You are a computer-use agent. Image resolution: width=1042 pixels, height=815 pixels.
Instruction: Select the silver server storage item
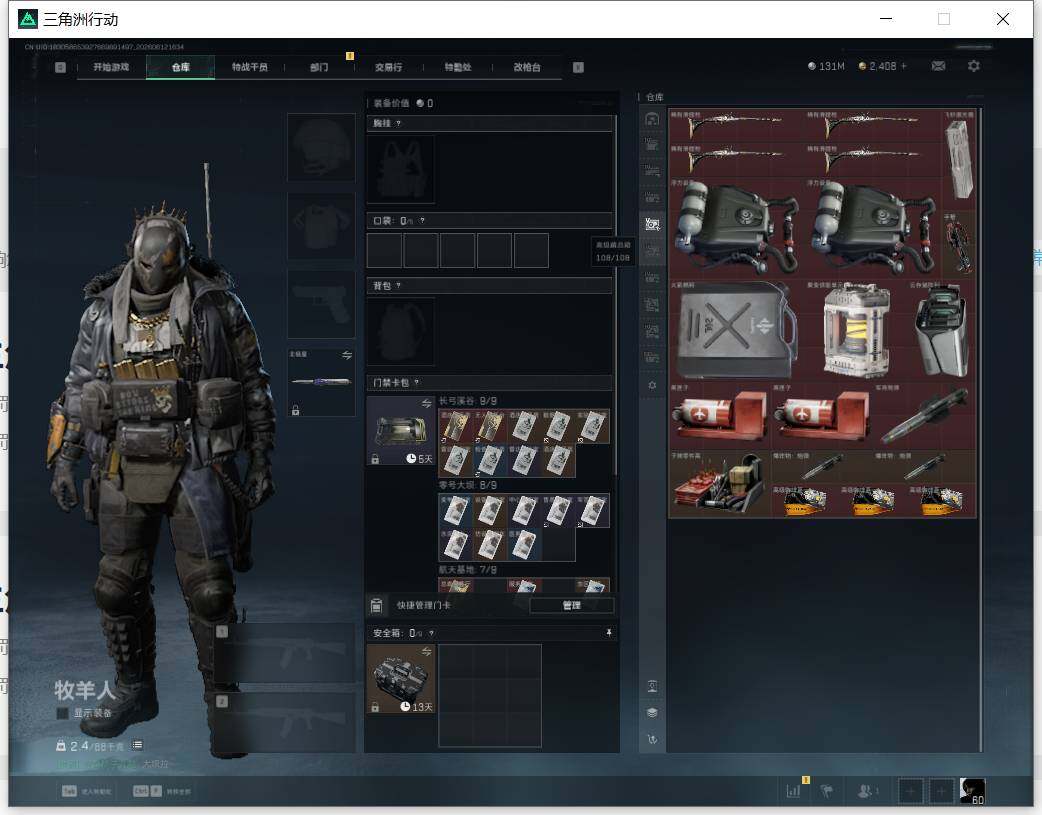942,330
